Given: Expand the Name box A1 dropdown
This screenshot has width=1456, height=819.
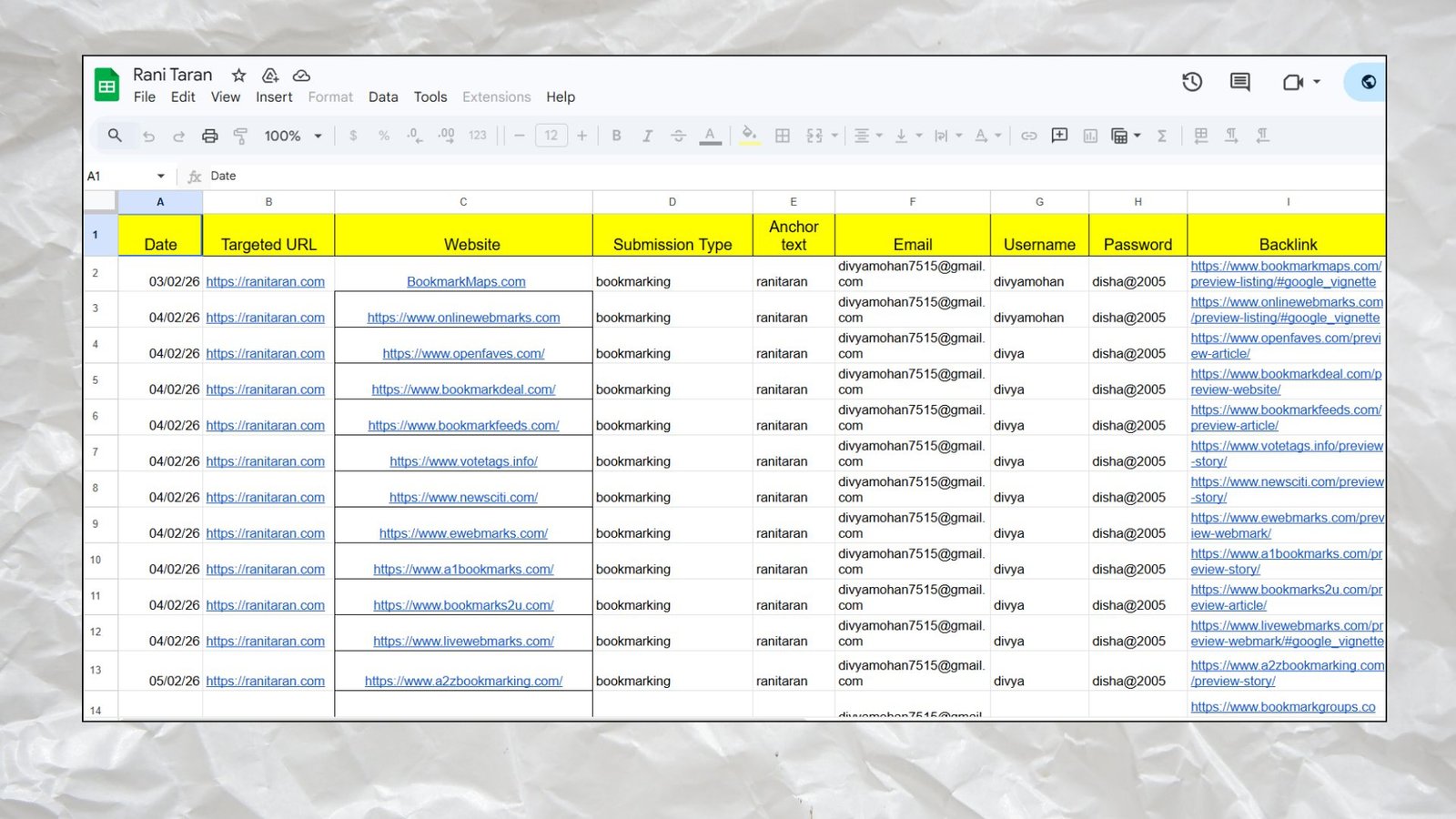Looking at the screenshot, I should point(161,176).
